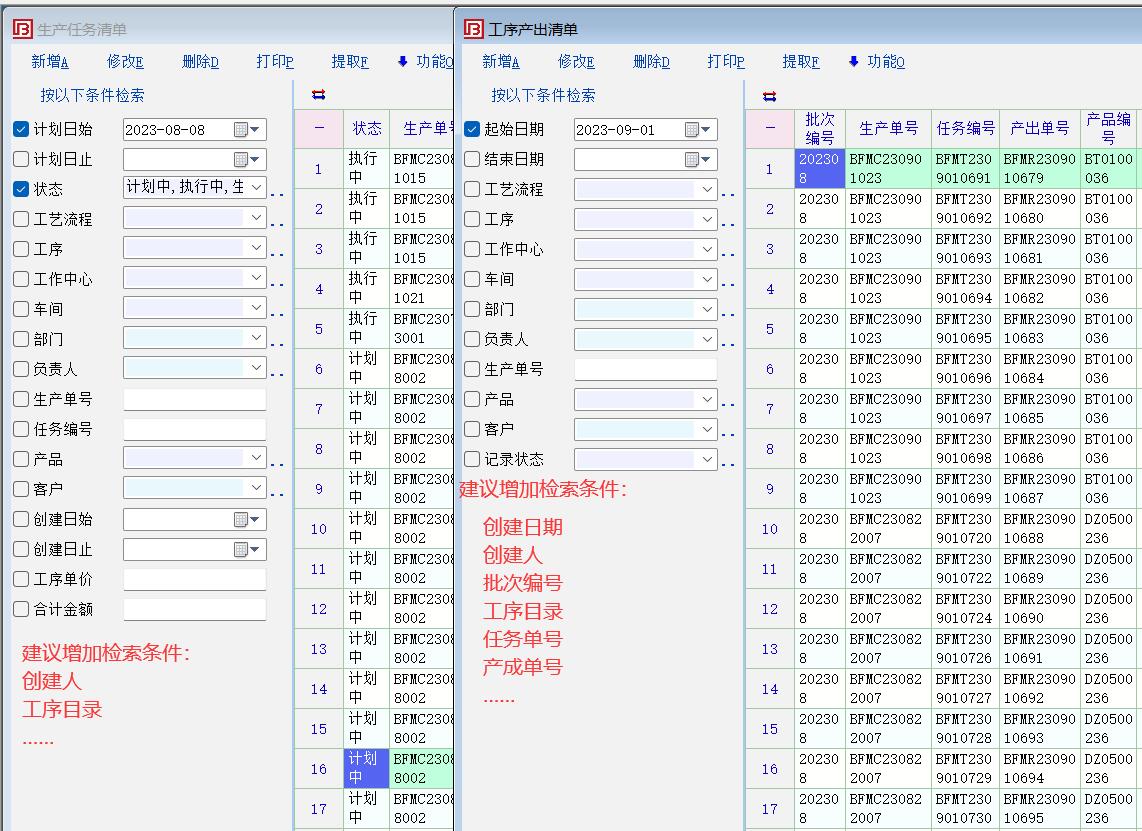This screenshot has width=1142, height=831.
Task: Click 新增 in the 工序产出清单 toolbar
Action: pyautogui.click(x=500, y=62)
